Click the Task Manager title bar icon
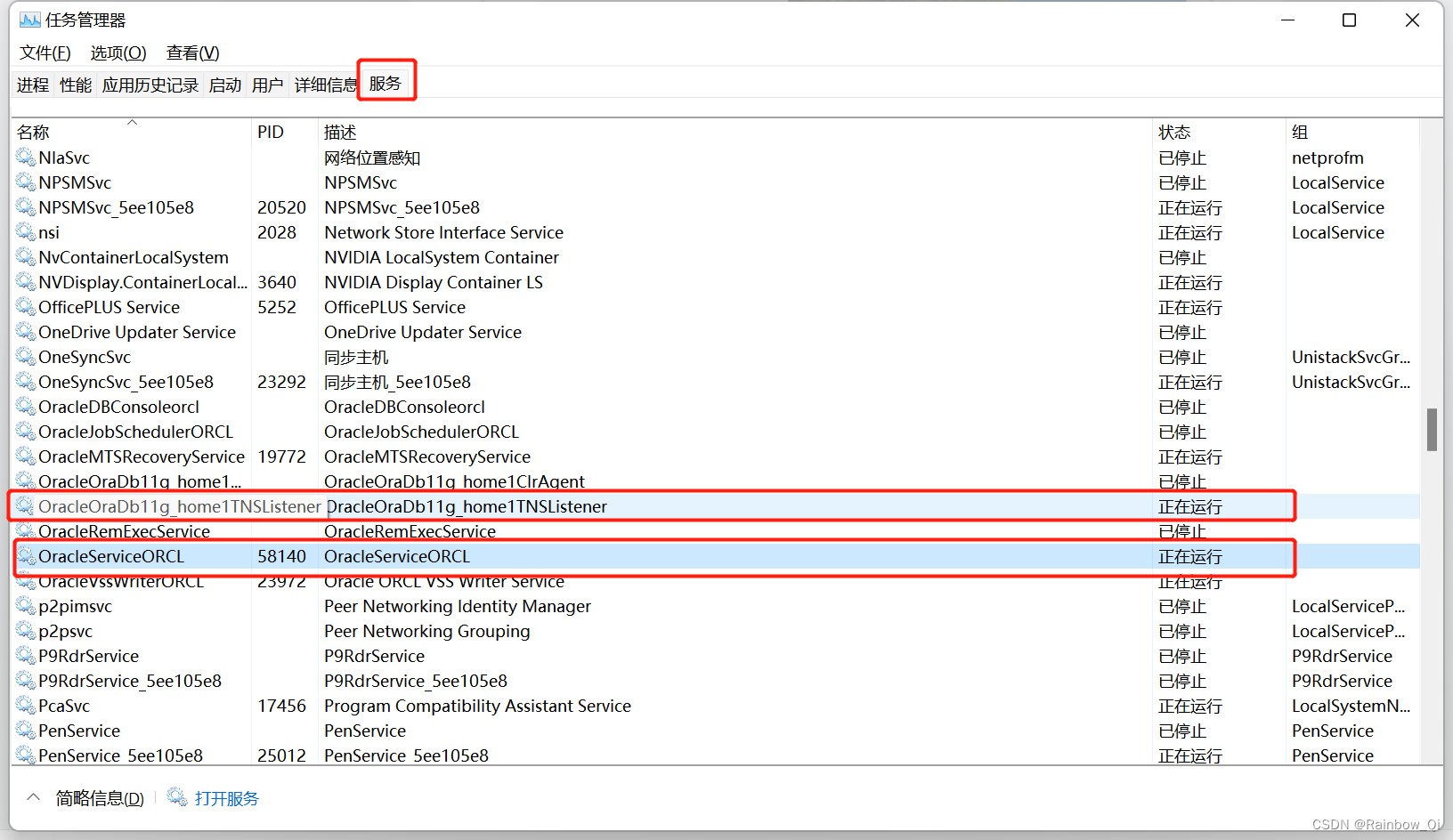The image size is (1453, 840). tap(30, 20)
